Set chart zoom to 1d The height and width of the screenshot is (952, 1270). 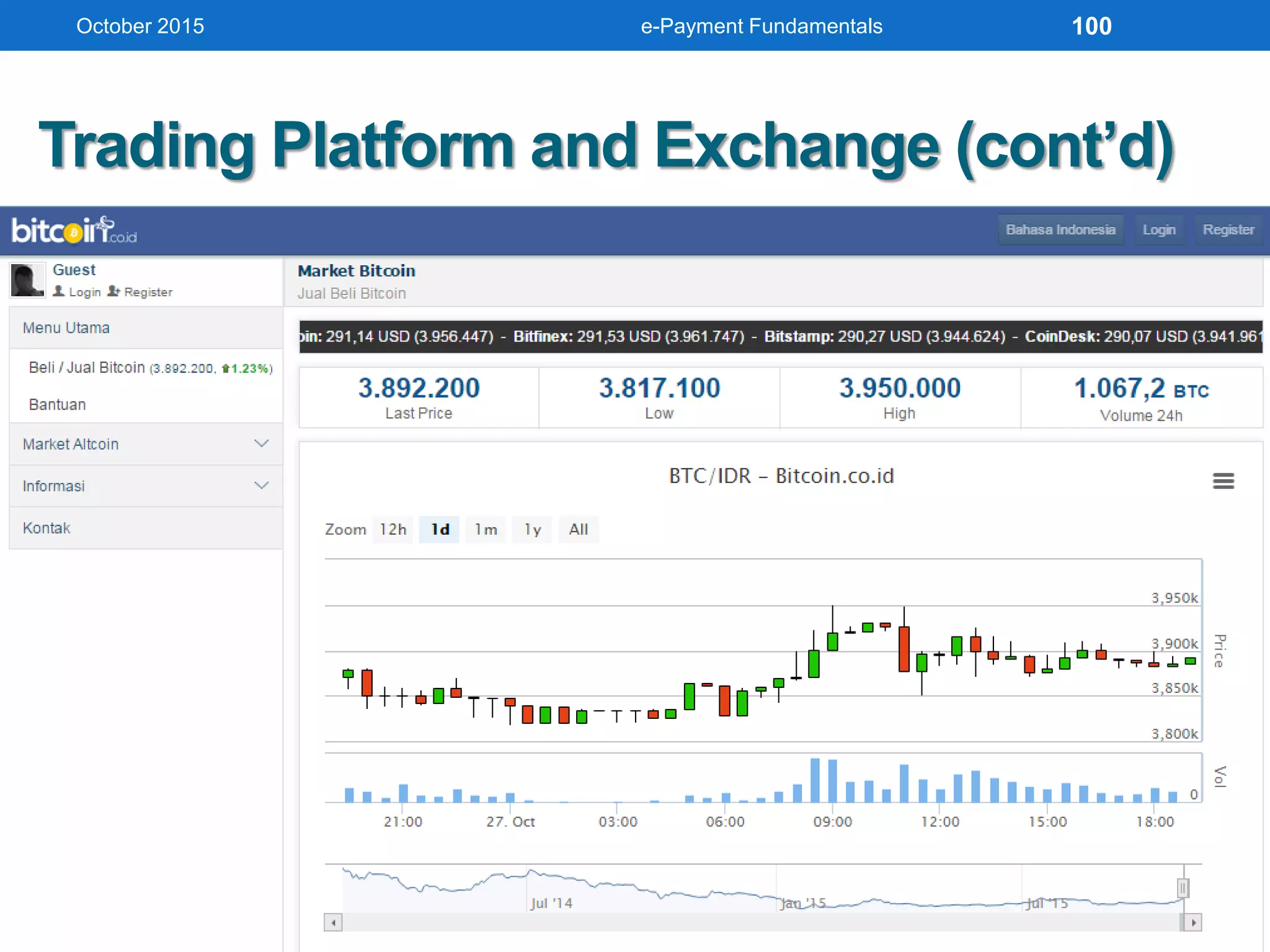[440, 529]
